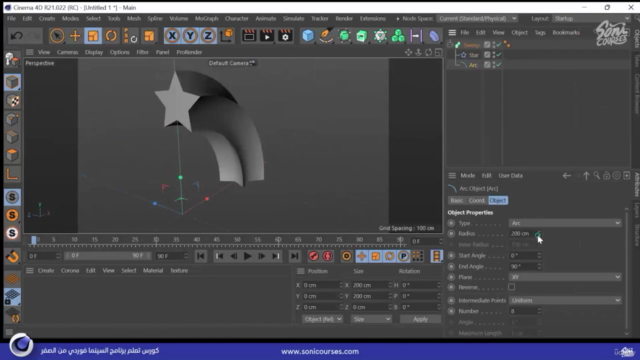Toggle Sweep object enable checkmark

[499, 44]
